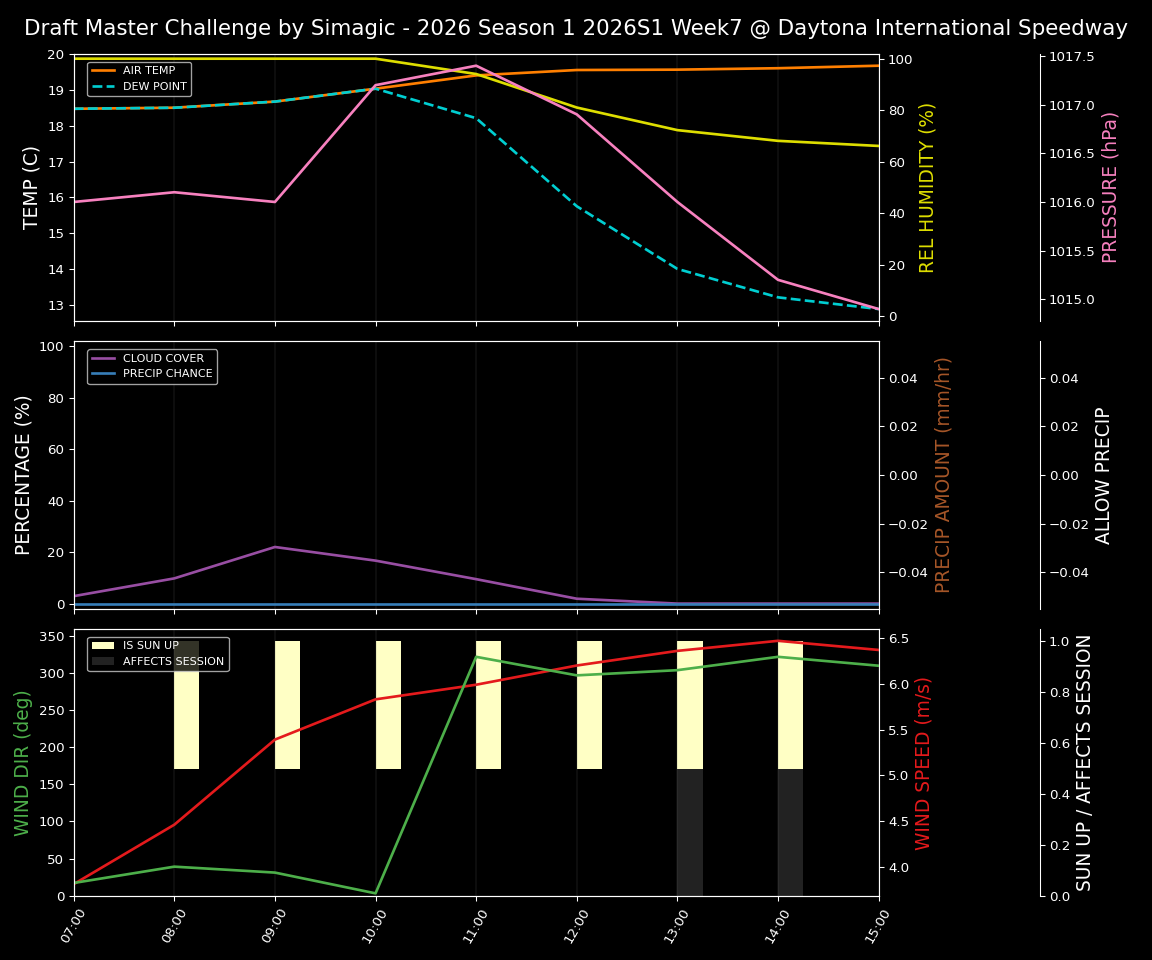
Task: Toggle the AIR TEMP legend entry
Action: point(146,70)
